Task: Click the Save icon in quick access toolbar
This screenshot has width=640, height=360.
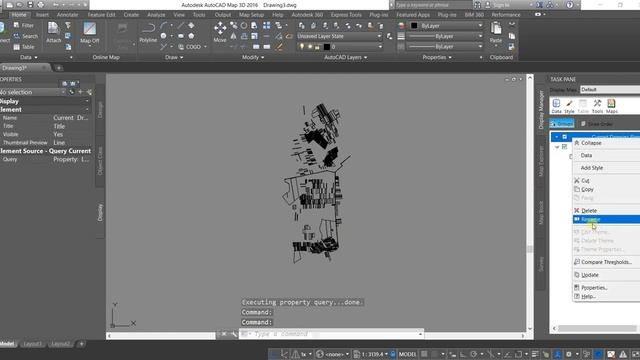Action: point(30,5)
